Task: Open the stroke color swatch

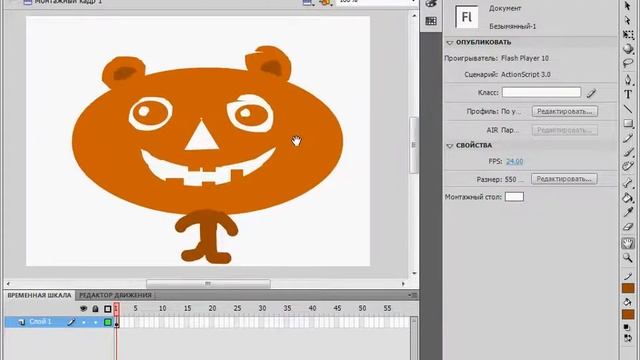Action: pyautogui.click(x=628, y=289)
